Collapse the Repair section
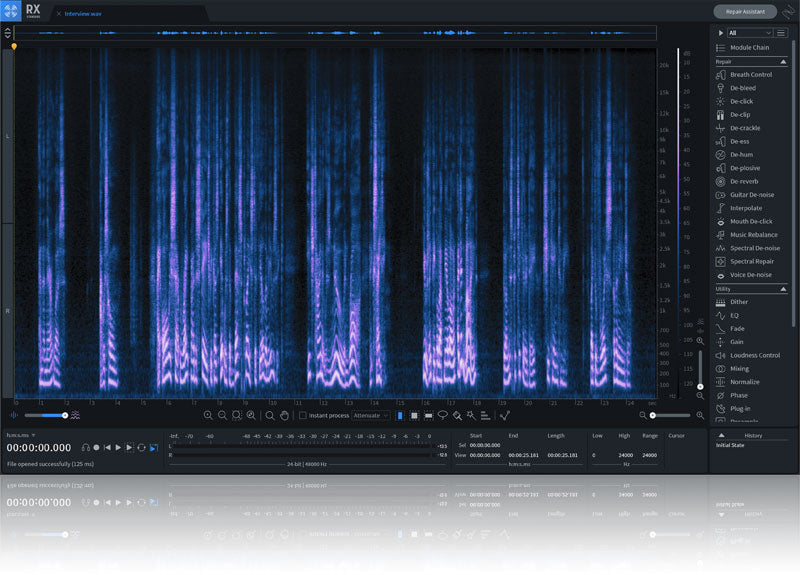The image size is (800, 575). click(783, 62)
